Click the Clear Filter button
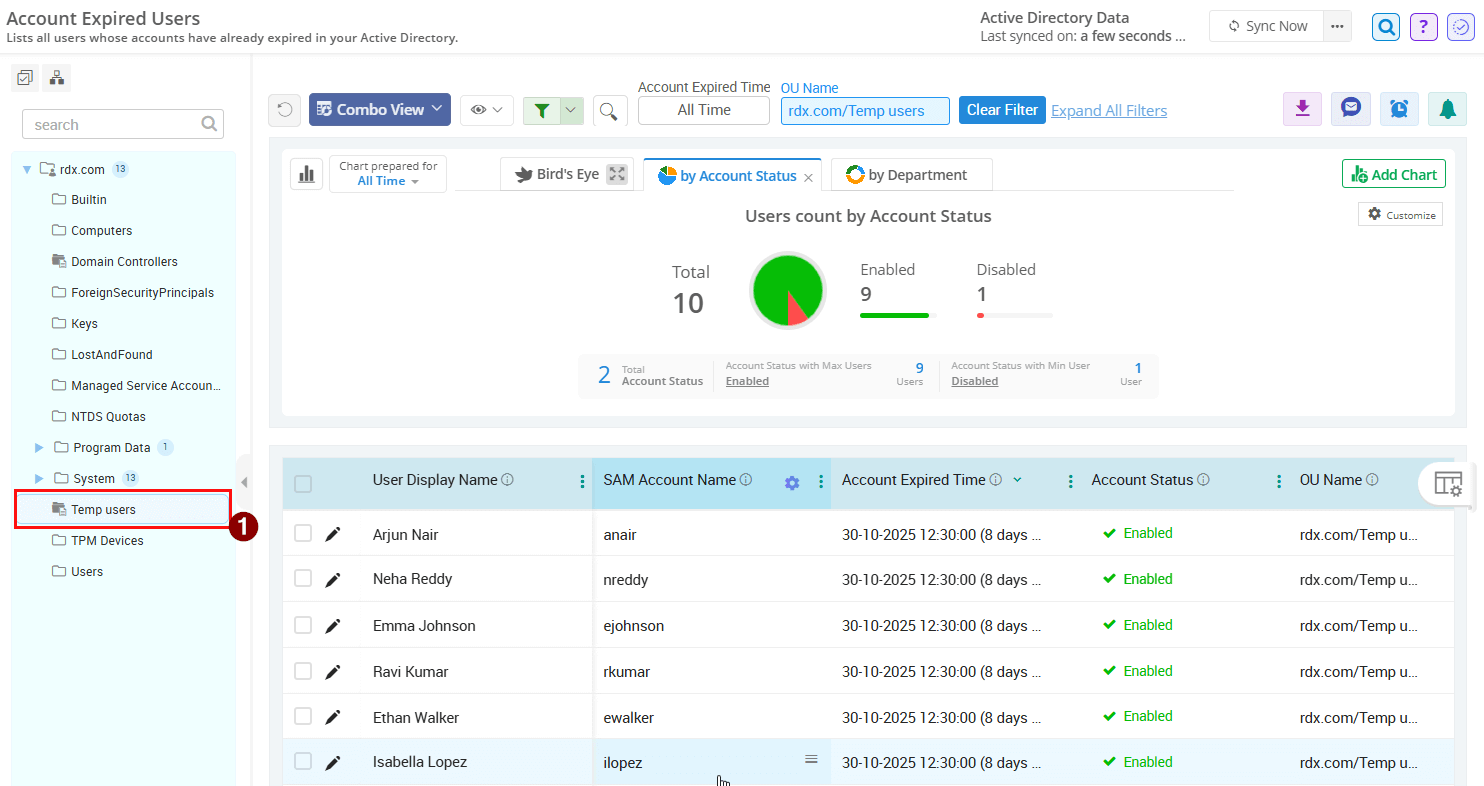Viewport: 1484px width, 786px height. [1002, 110]
